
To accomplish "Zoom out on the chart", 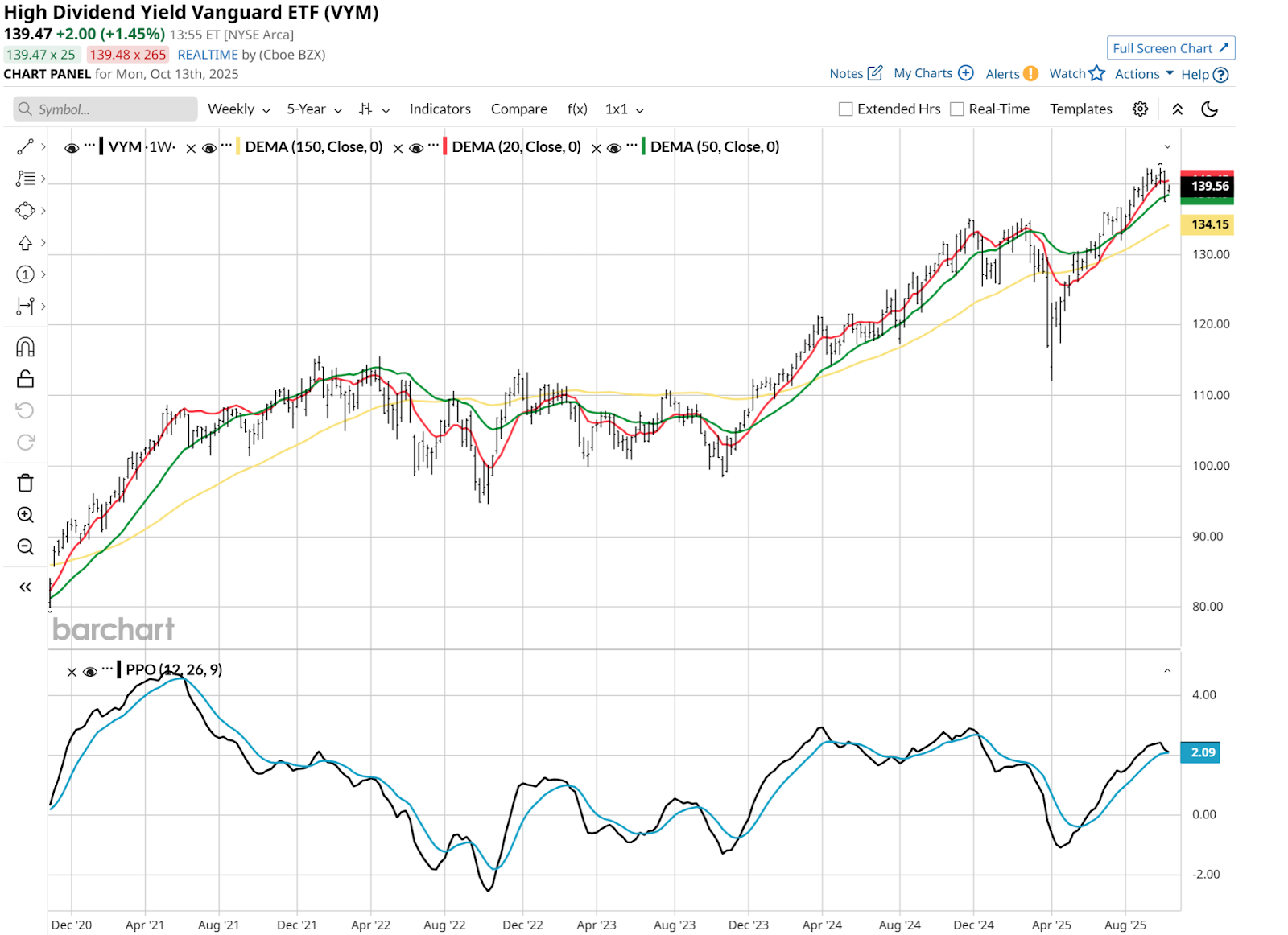I will (25, 547).
